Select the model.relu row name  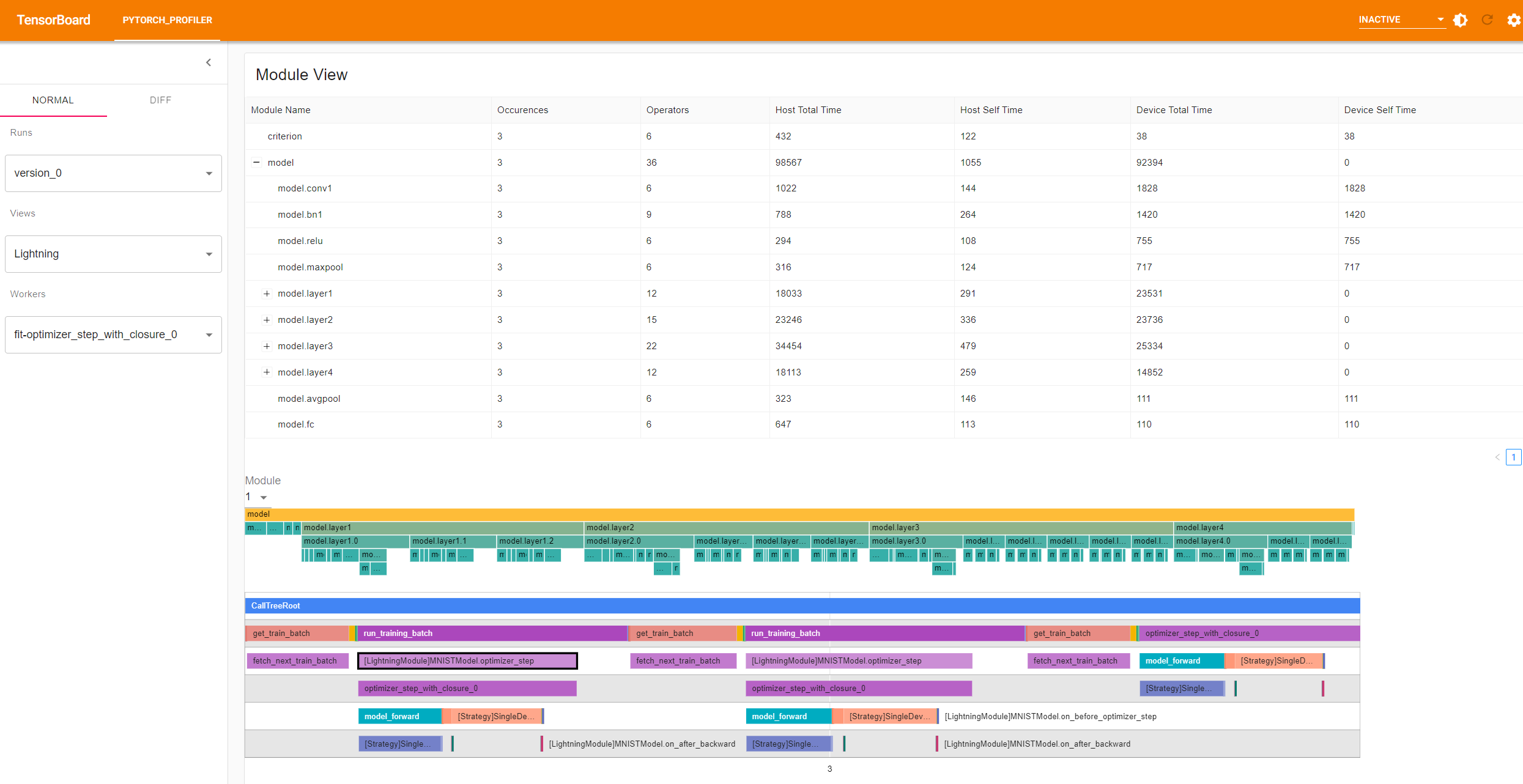300,241
